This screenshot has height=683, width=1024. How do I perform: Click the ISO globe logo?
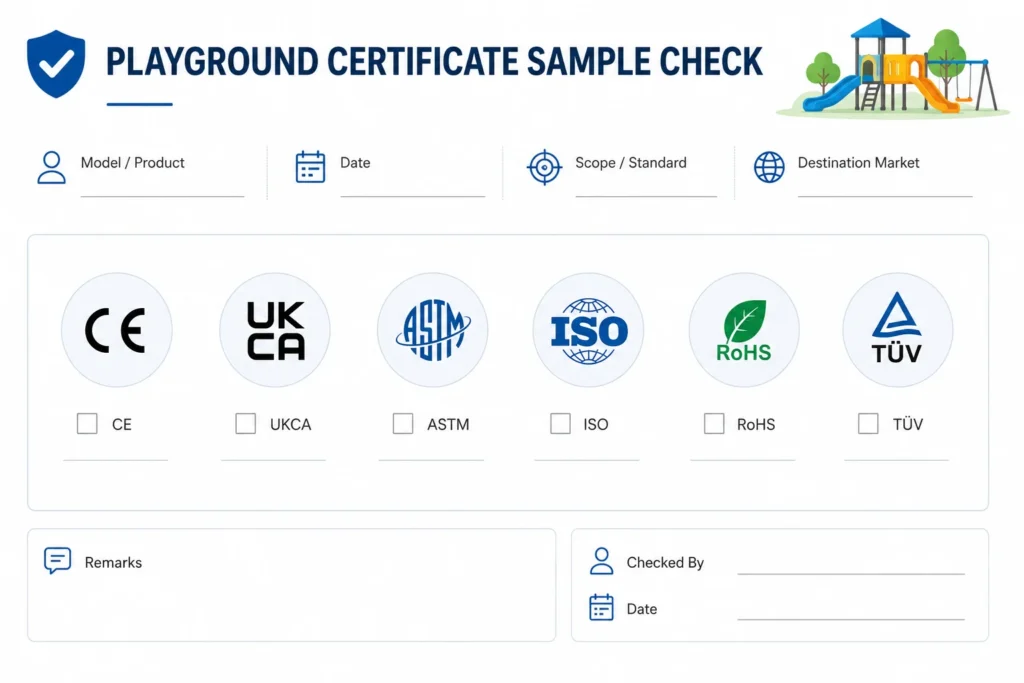pyautogui.click(x=588, y=330)
